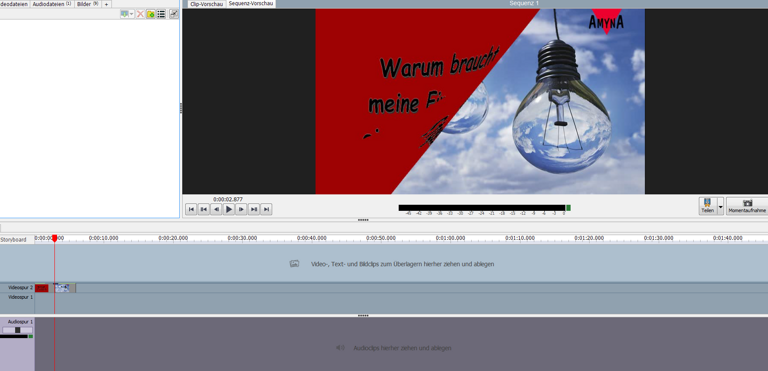
Task: Select the red title clip on Videospur 2
Action: point(42,288)
